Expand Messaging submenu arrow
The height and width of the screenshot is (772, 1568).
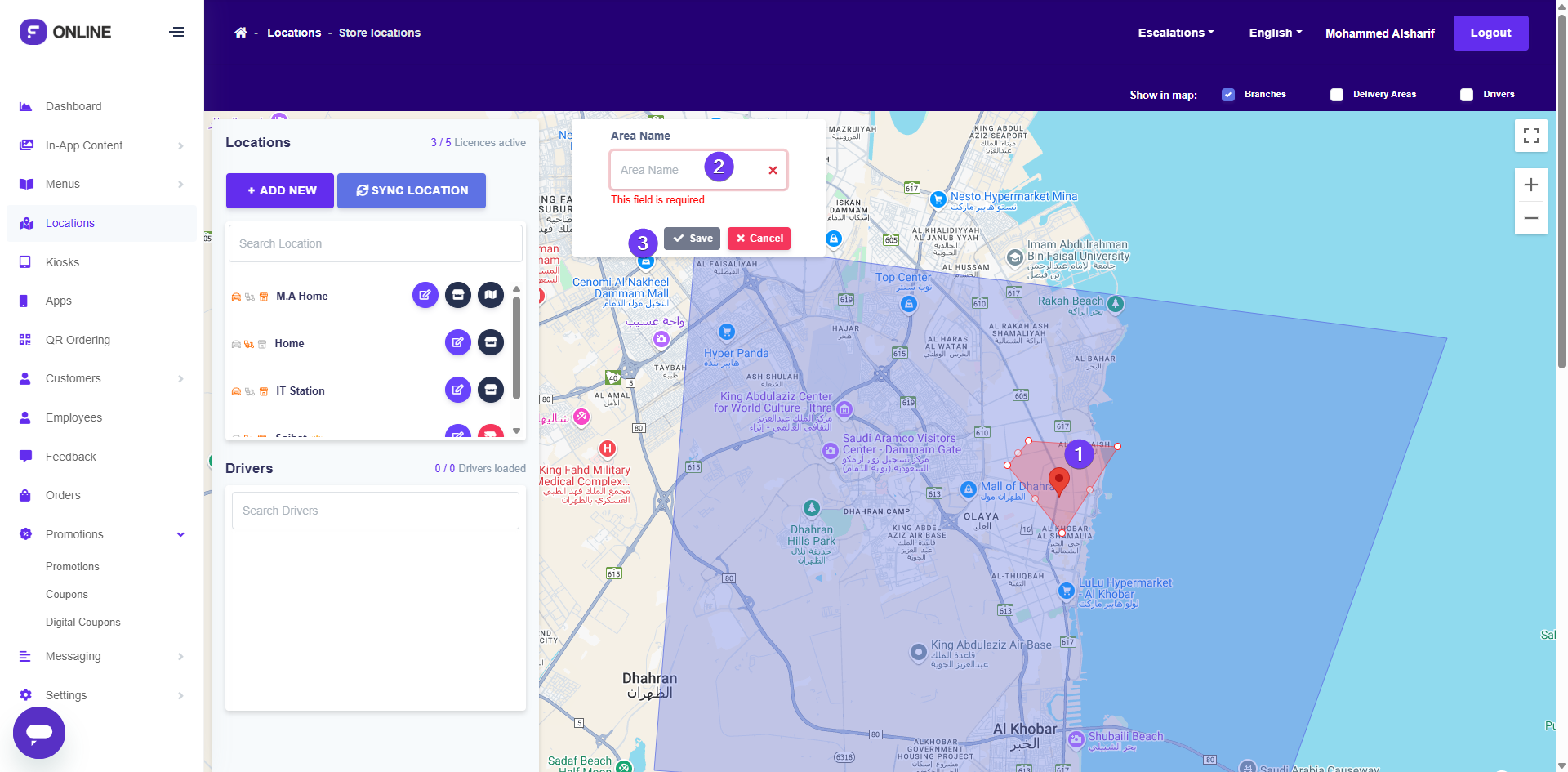(180, 656)
